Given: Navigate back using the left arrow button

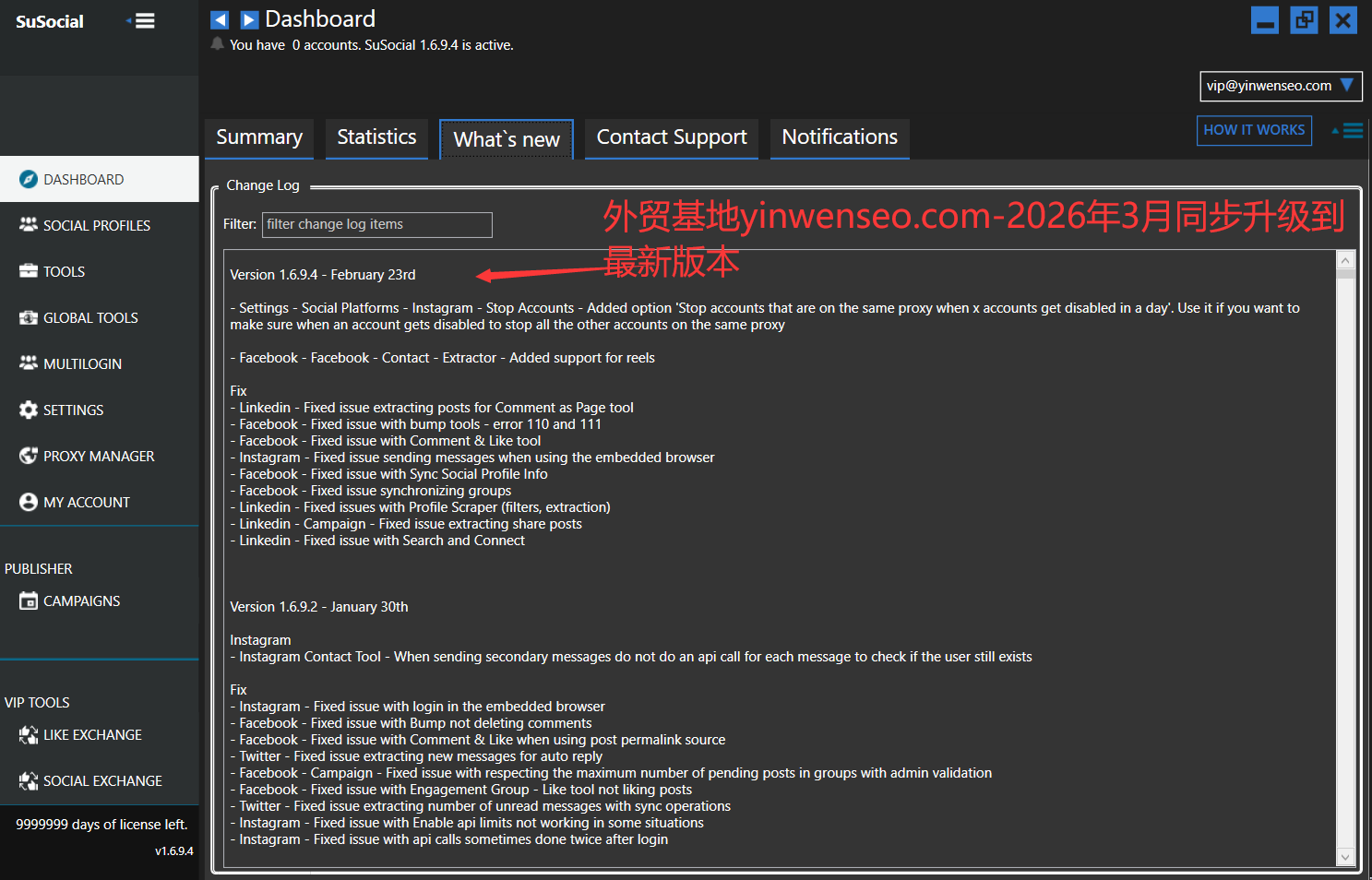Looking at the screenshot, I should coord(220,19).
